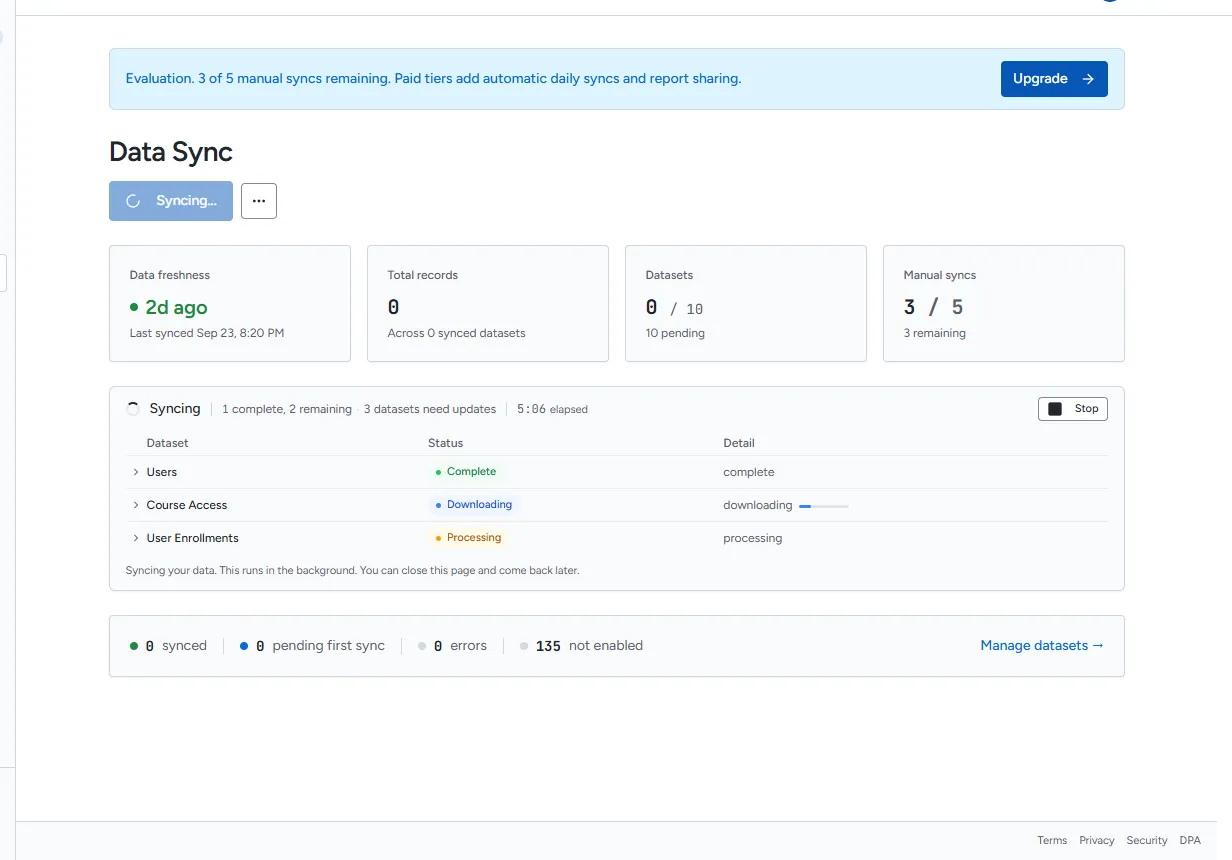Click the Data Sync page heading
Viewport: 1232px width, 860px height.
tap(171, 152)
